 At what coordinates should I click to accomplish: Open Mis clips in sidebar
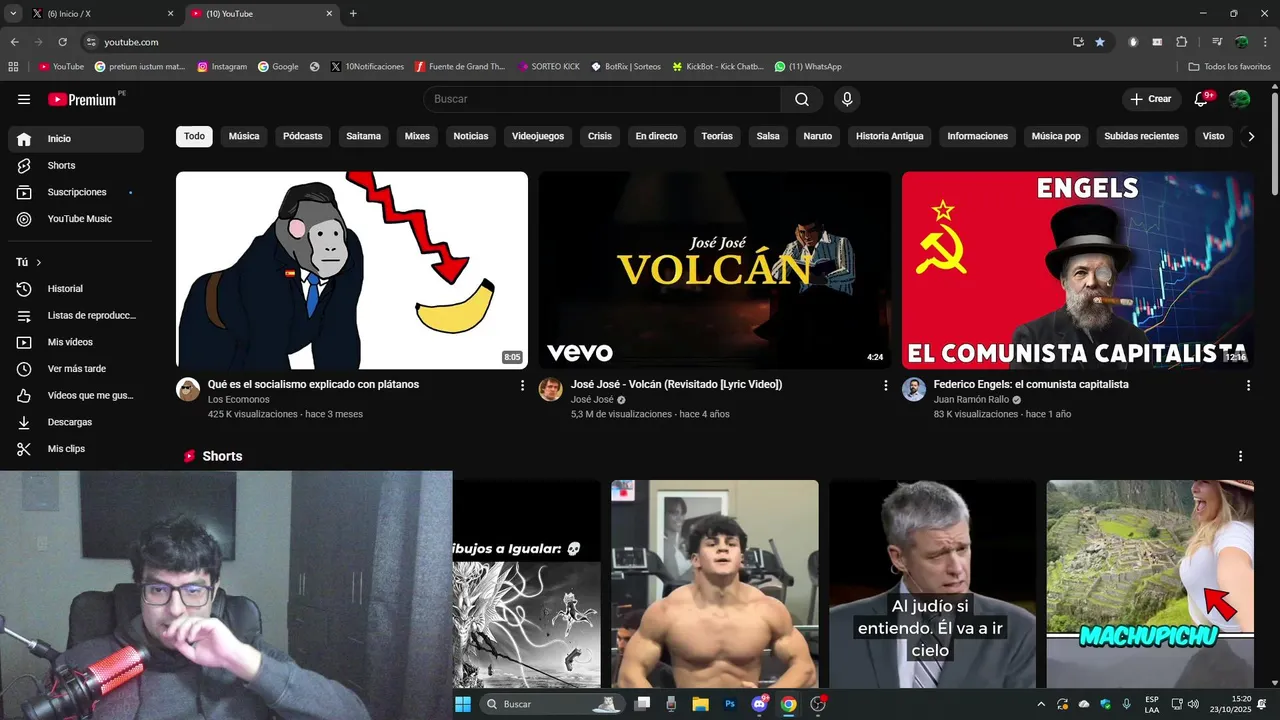click(x=76, y=449)
